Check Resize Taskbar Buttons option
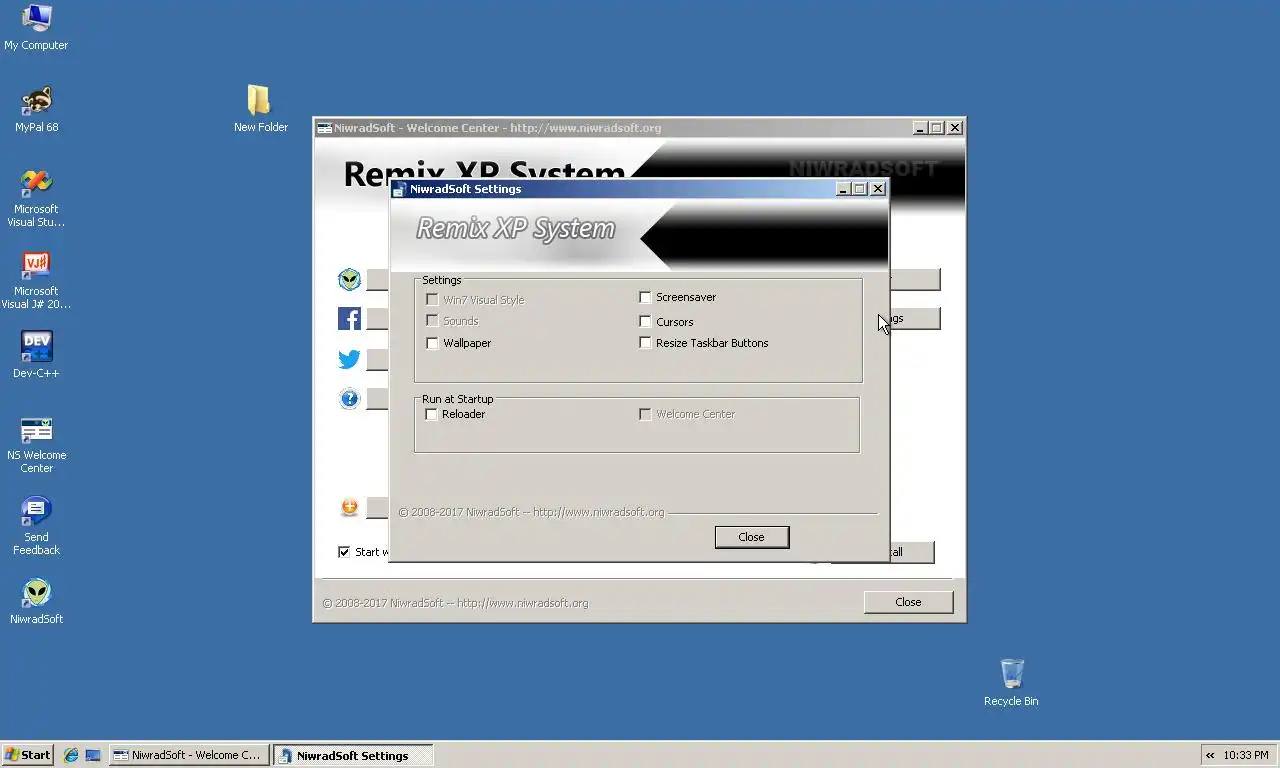1280x768 pixels. [x=645, y=343]
